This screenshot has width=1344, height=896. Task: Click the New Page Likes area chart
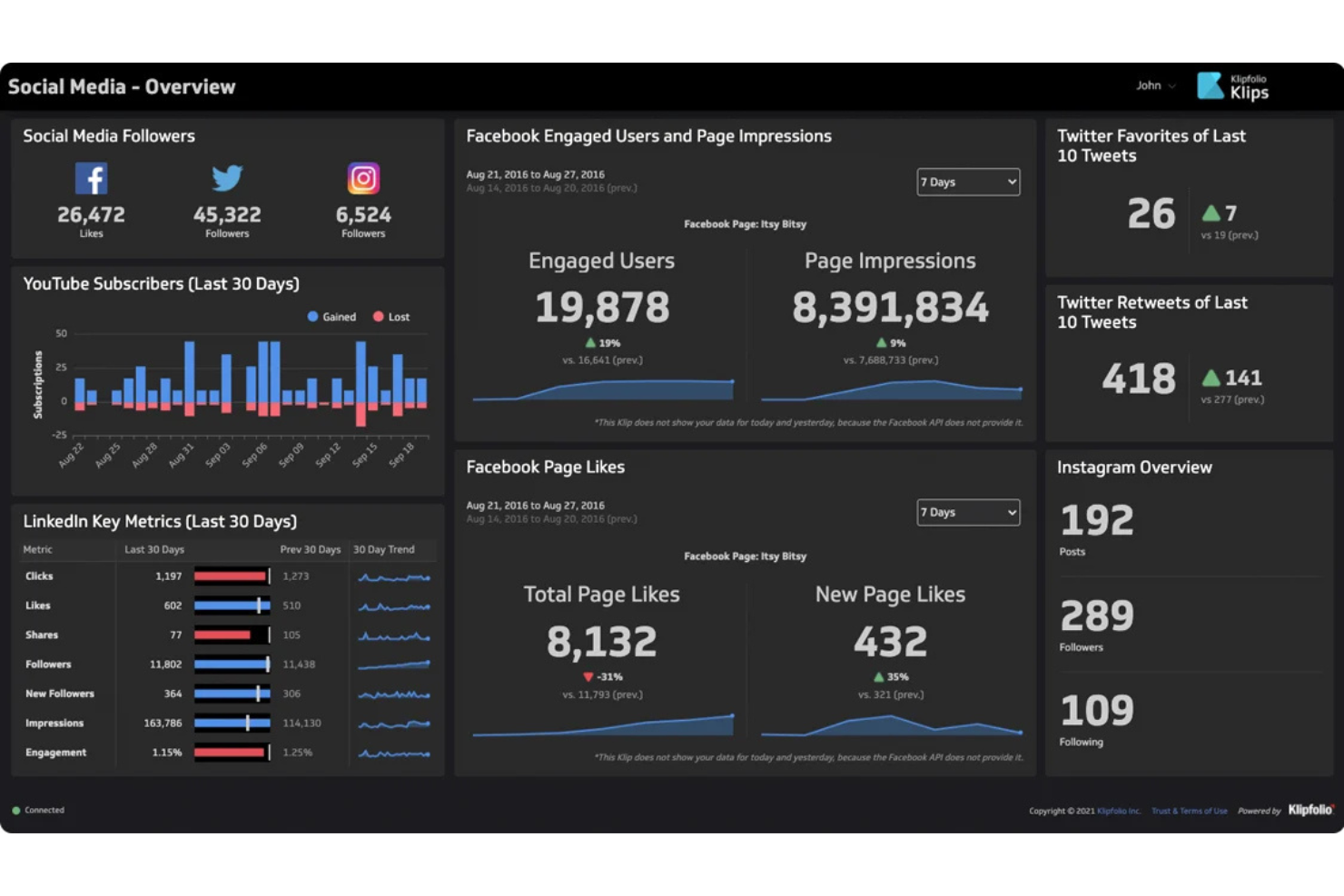[892, 724]
